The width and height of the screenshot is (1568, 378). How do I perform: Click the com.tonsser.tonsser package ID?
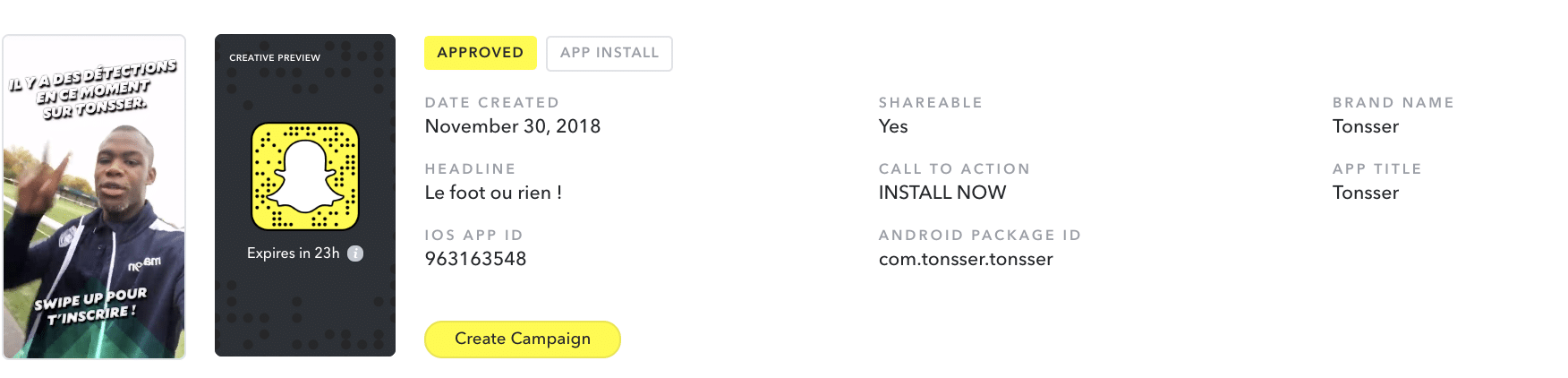tap(966, 259)
